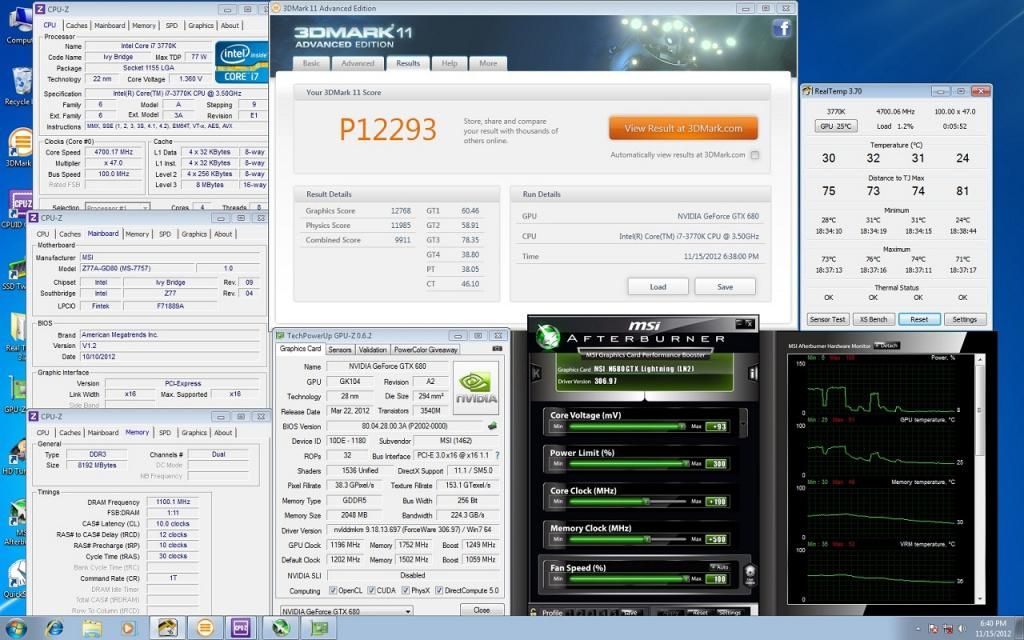Click Detach in Afterburner Hardware Monitor

pyautogui.click(x=887, y=345)
